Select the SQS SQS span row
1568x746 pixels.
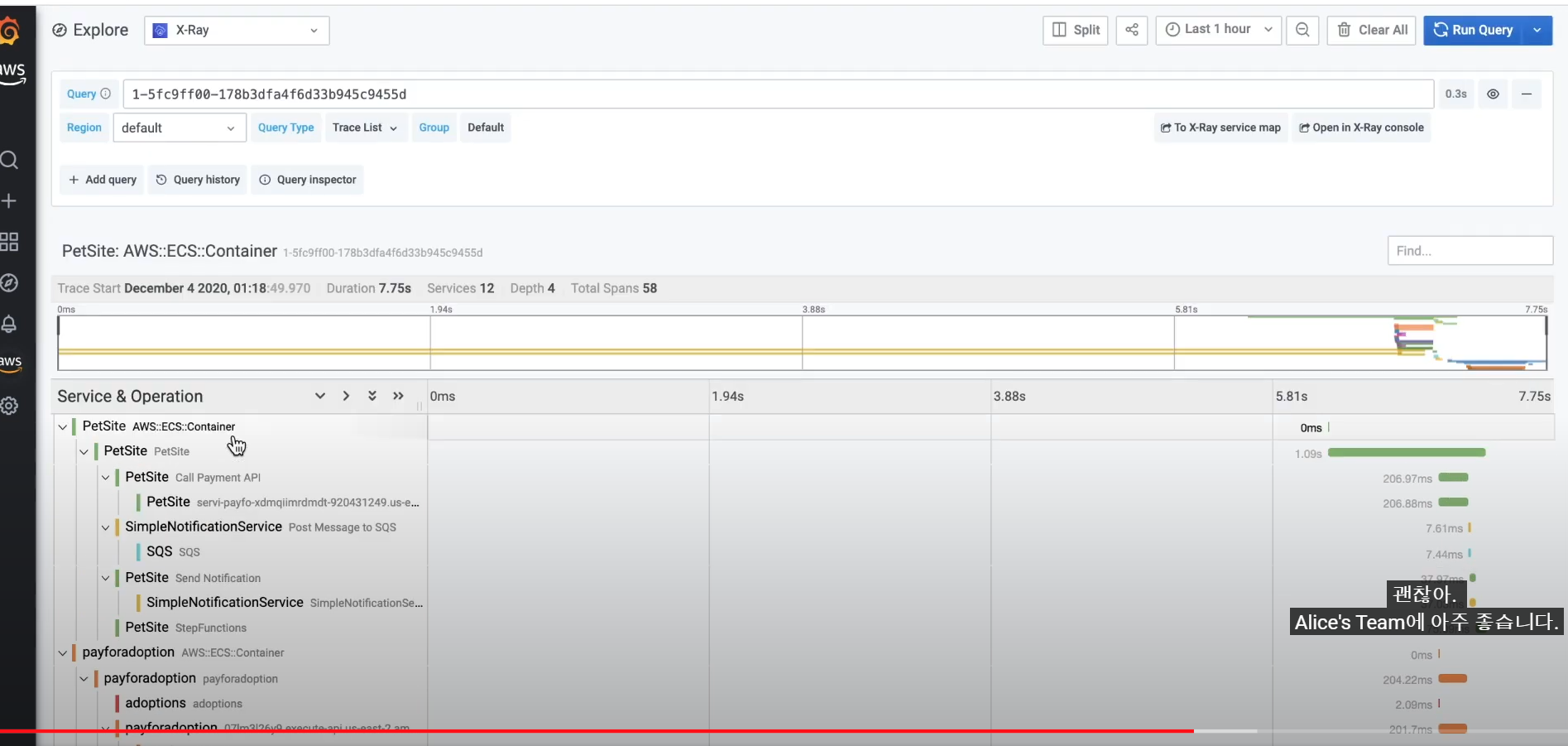[174, 551]
